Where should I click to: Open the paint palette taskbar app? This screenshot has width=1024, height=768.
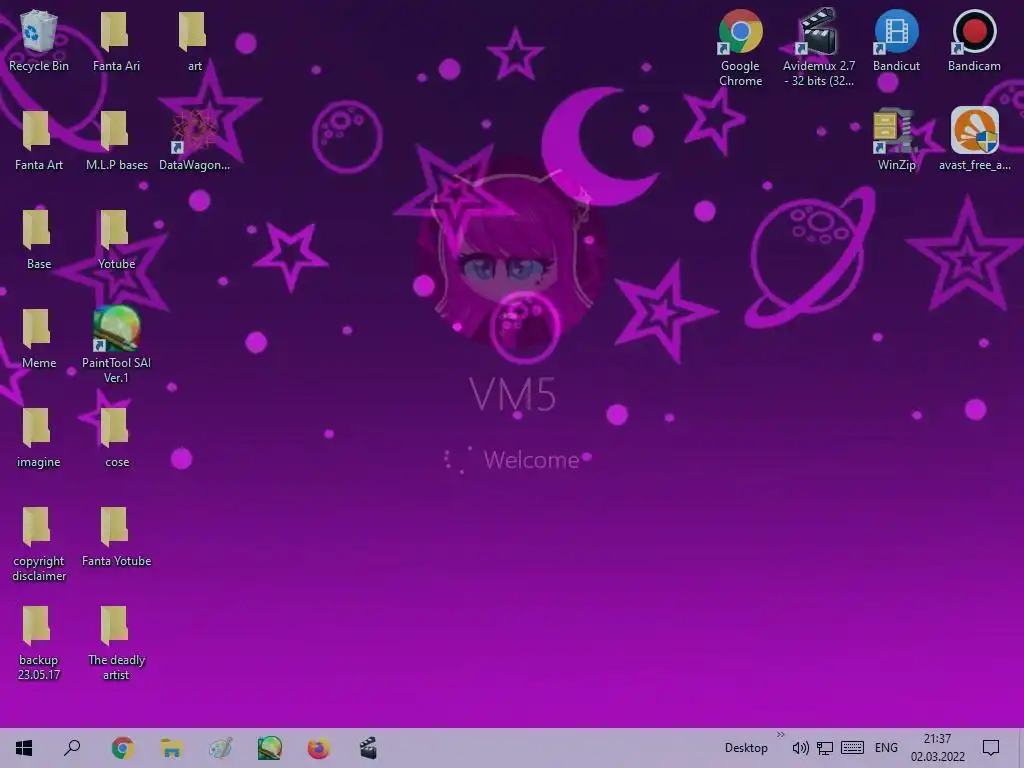[220, 748]
